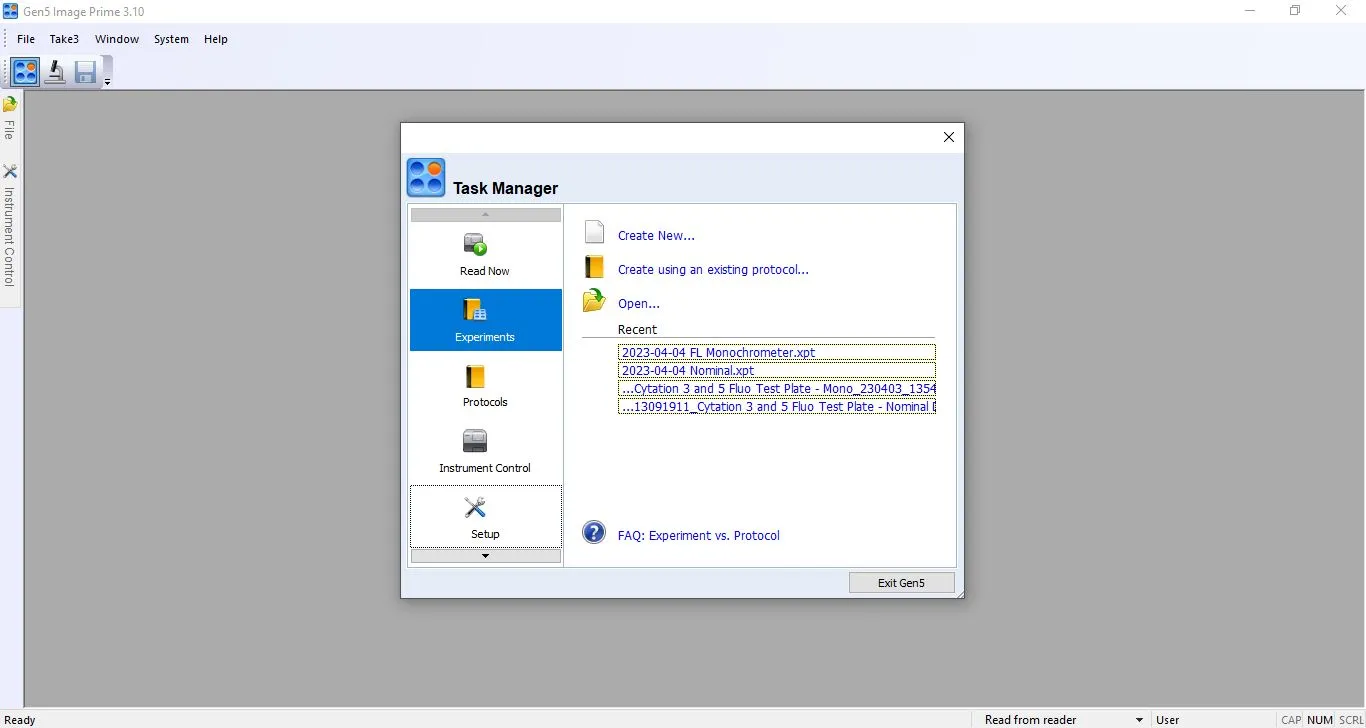Open recent Fluo Test Plate - Mono file
1366x728 pixels.
click(777, 388)
